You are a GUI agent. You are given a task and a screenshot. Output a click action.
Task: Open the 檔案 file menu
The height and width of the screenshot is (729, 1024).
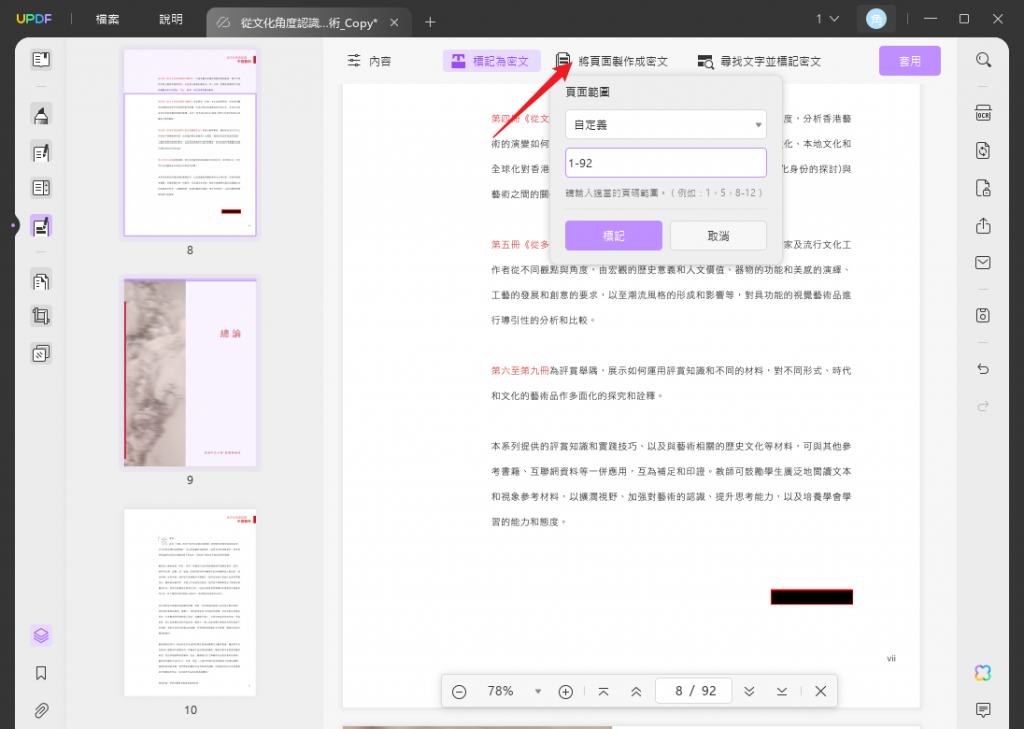107,19
